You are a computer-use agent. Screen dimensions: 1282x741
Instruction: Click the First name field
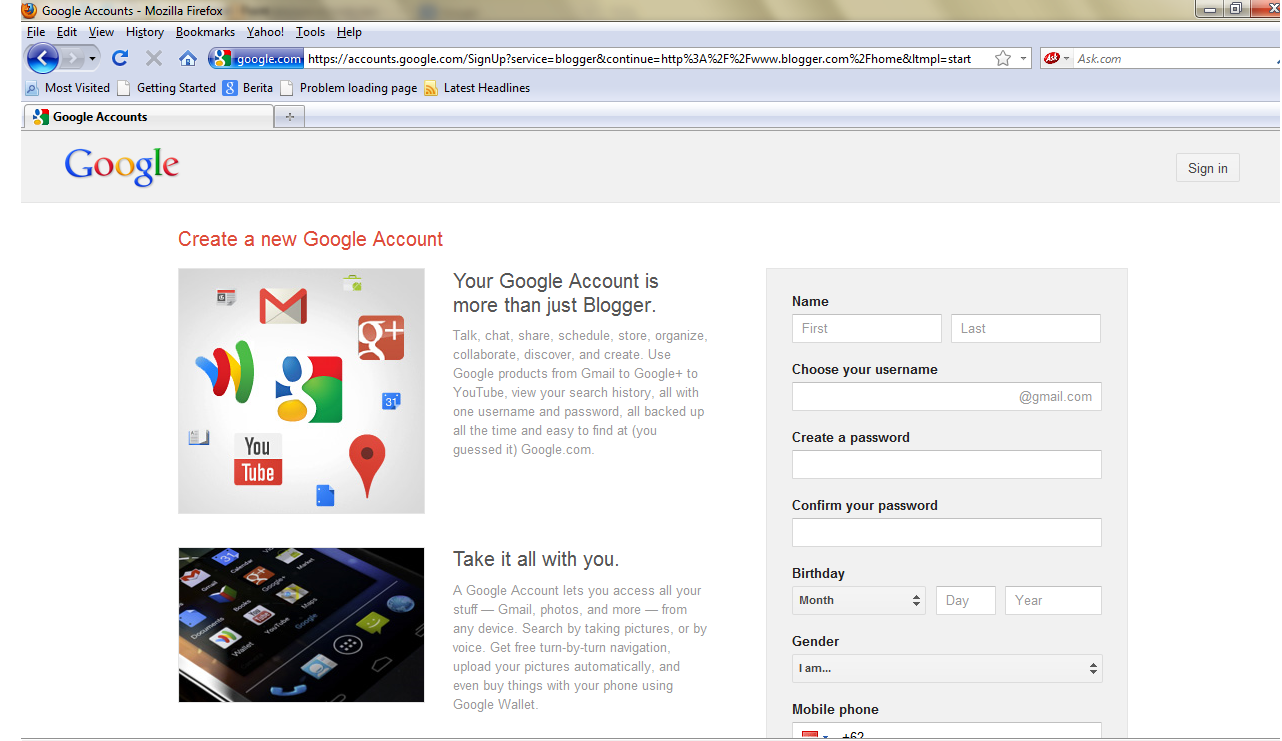tap(866, 328)
